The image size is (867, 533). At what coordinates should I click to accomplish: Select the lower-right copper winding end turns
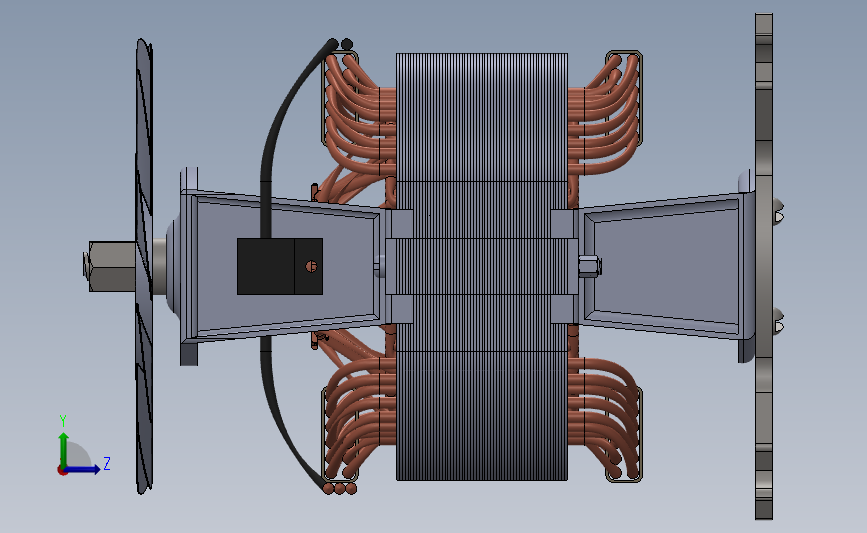pyautogui.click(x=605, y=419)
